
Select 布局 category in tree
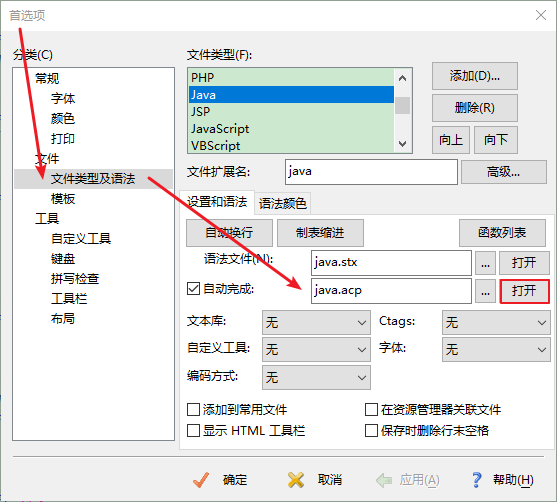point(63,318)
